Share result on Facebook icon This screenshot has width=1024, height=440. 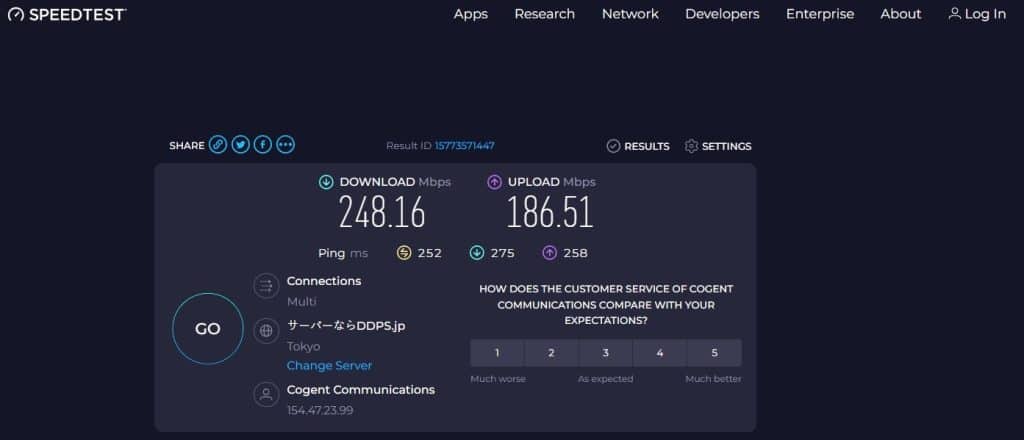tap(263, 145)
